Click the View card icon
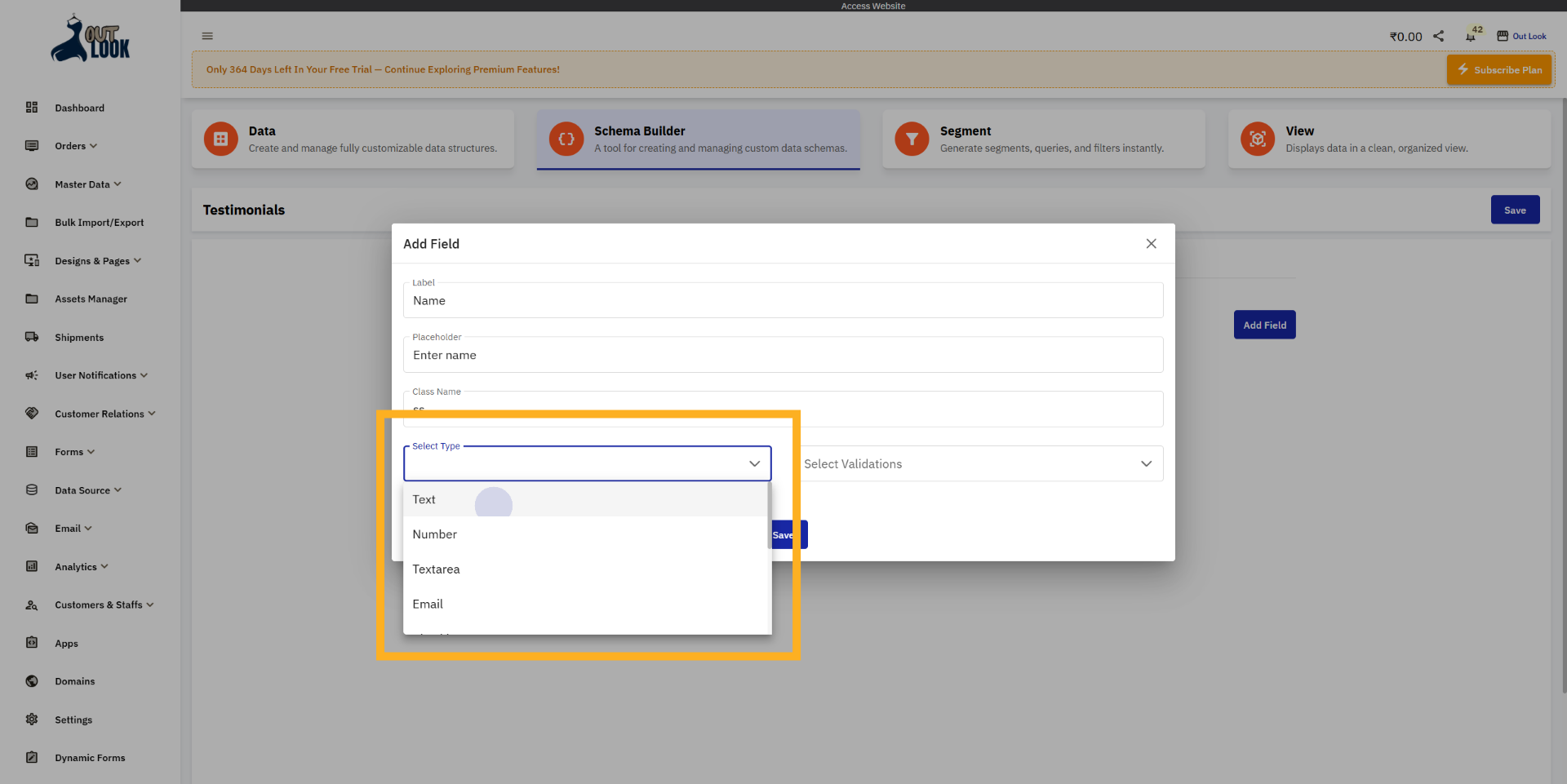 click(1258, 139)
